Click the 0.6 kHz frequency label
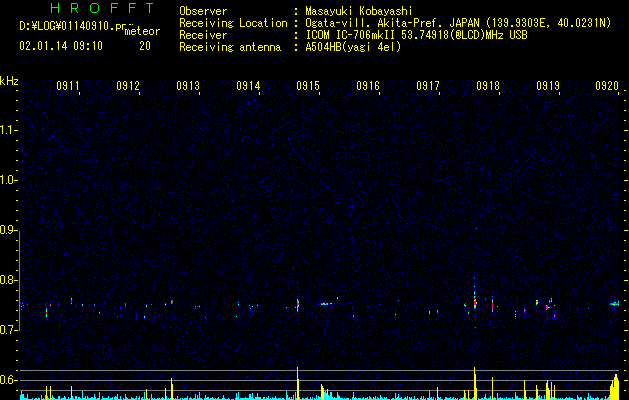Image resolution: width=629 pixels, height=400 pixels. tap(9, 380)
